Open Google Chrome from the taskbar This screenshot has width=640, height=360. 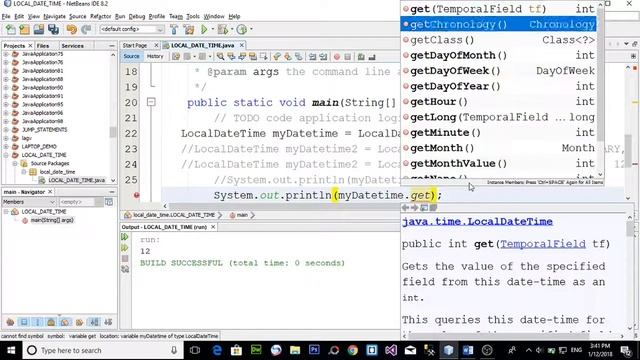pyautogui.click(x=353, y=350)
